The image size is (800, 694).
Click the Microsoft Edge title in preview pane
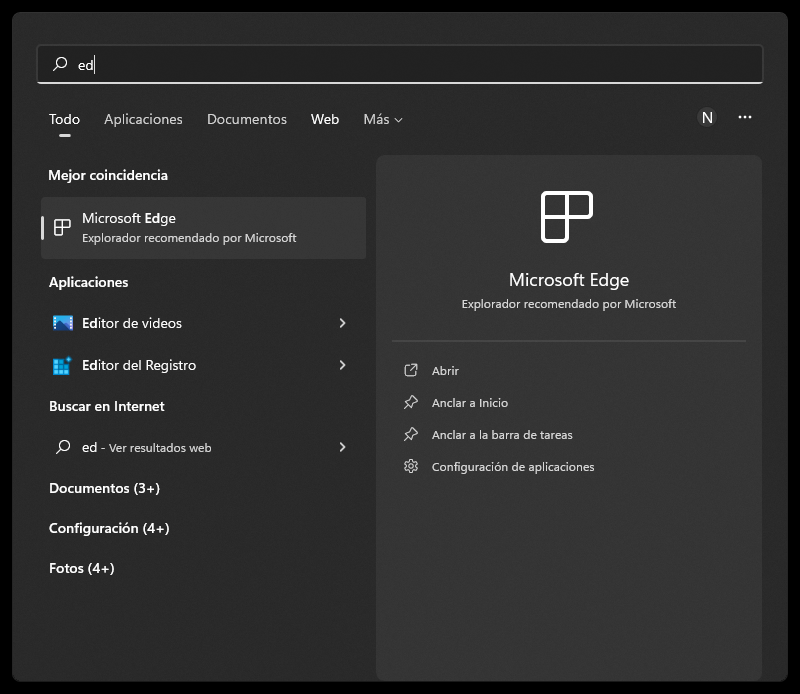(x=569, y=280)
